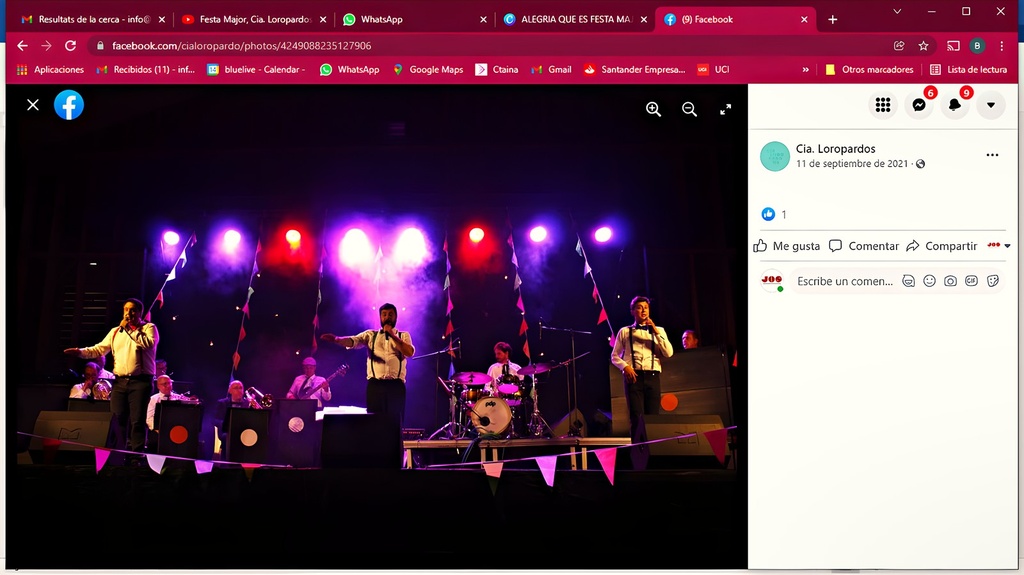Open the emoji picker in the comment box
1024x575 pixels.
coord(929,281)
